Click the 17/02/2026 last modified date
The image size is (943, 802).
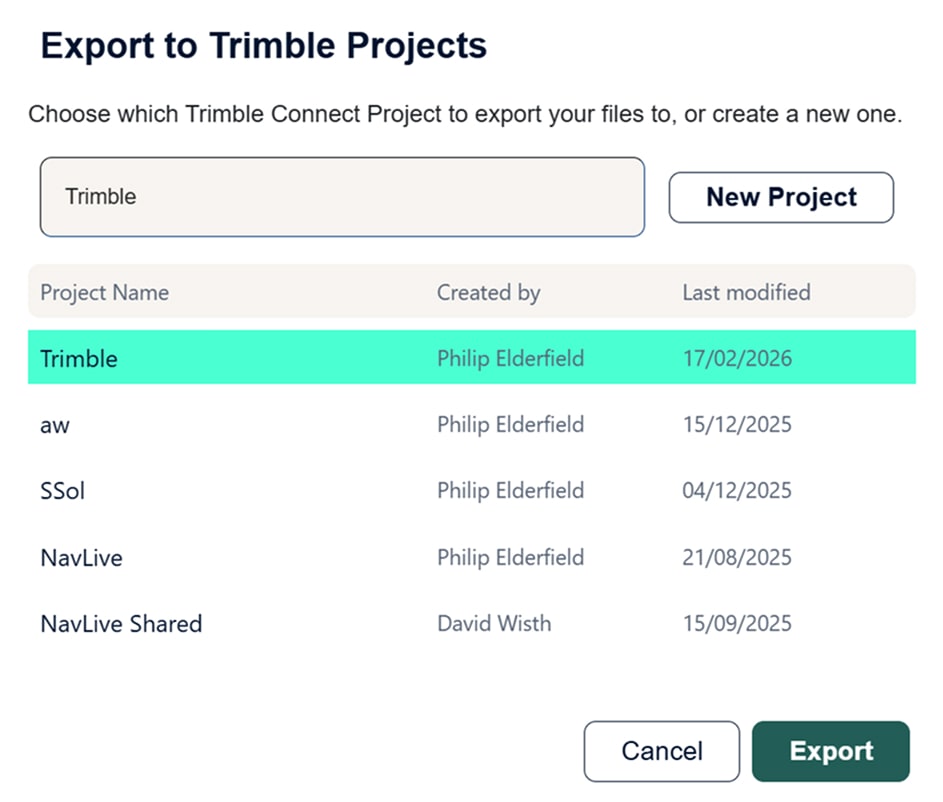(x=737, y=358)
